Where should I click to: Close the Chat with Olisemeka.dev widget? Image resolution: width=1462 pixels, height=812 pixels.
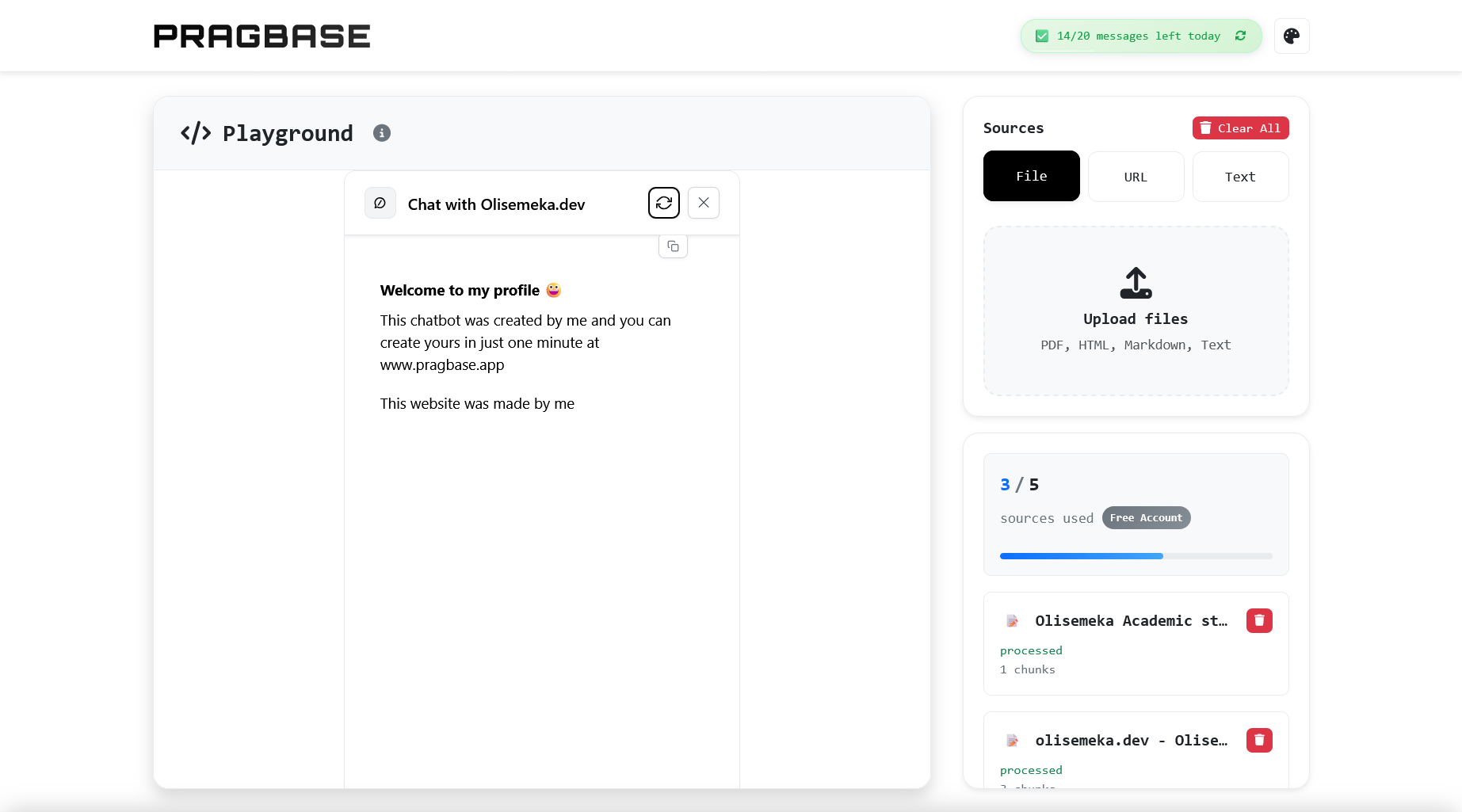[x=704, y=203]
